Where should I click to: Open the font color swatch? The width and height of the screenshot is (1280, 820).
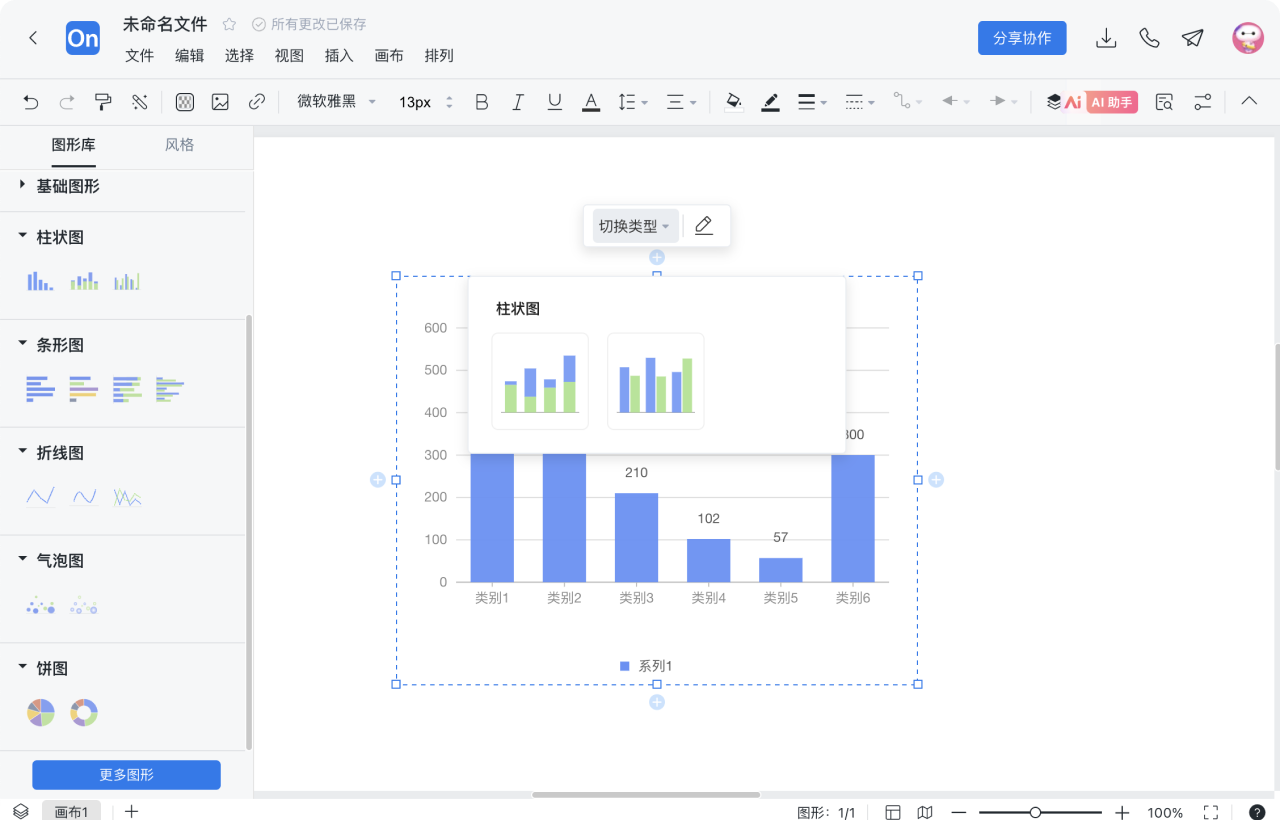coord(591,101)
